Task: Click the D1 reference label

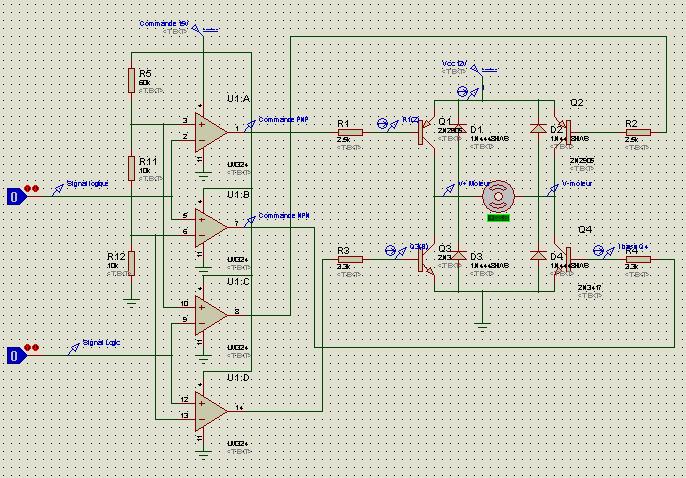Action: [476, 130]
